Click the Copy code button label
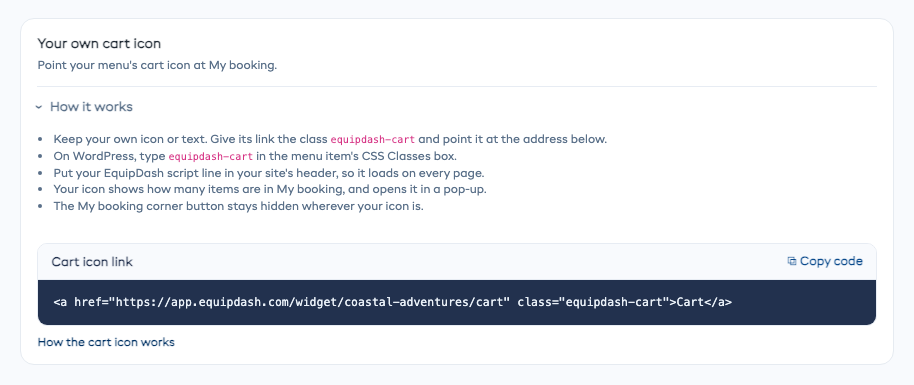The height and width of the screenshot is (385, 914). point(831,261)
